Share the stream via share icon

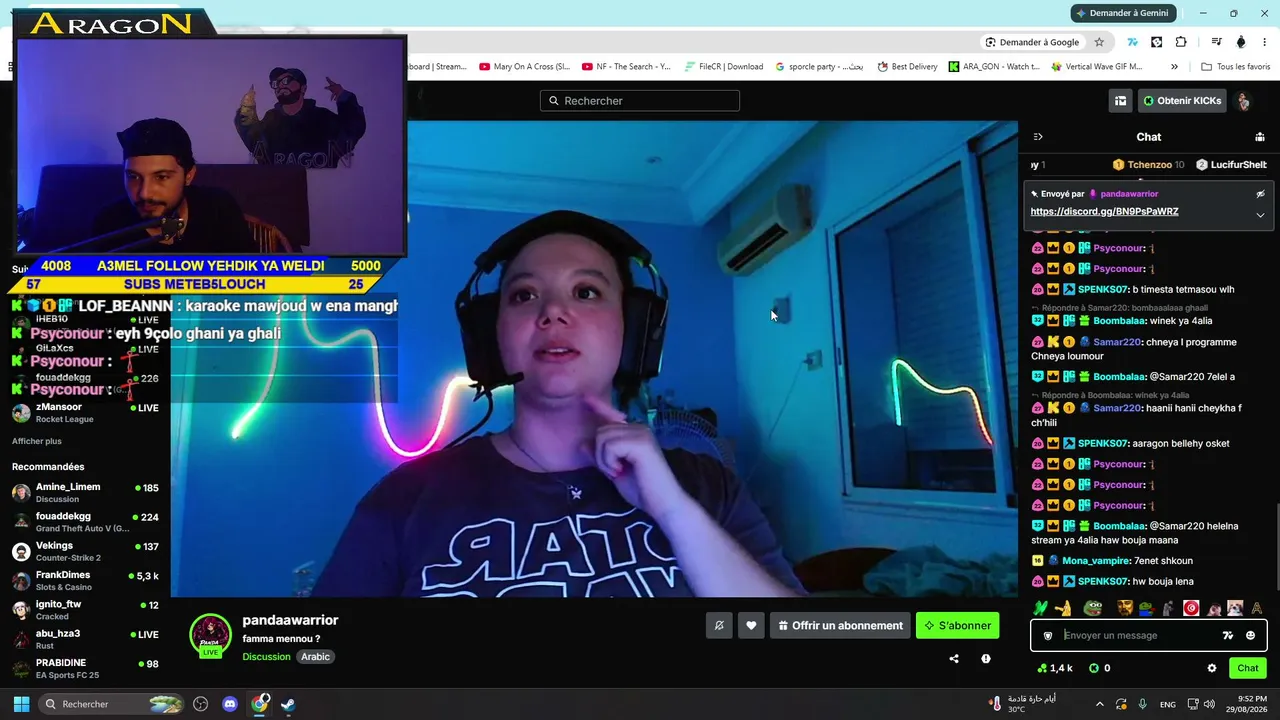954,659
